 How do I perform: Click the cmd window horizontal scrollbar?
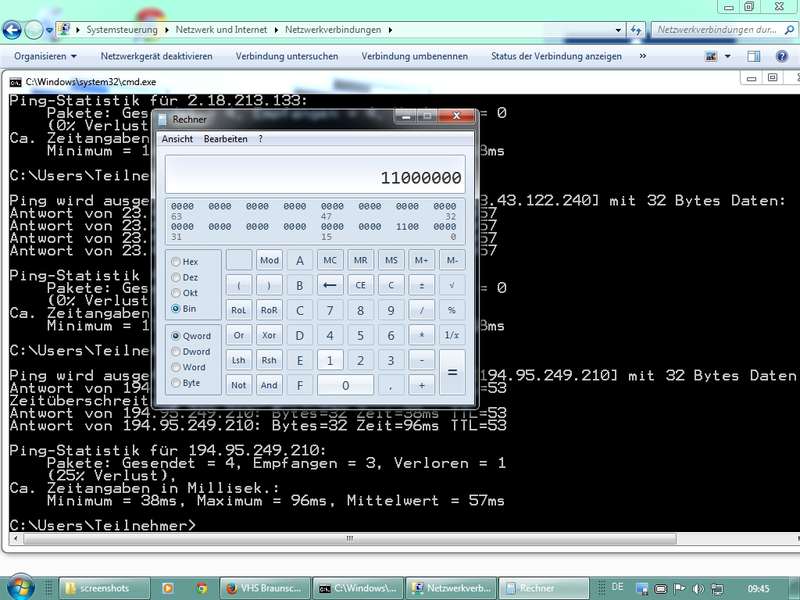350,538
